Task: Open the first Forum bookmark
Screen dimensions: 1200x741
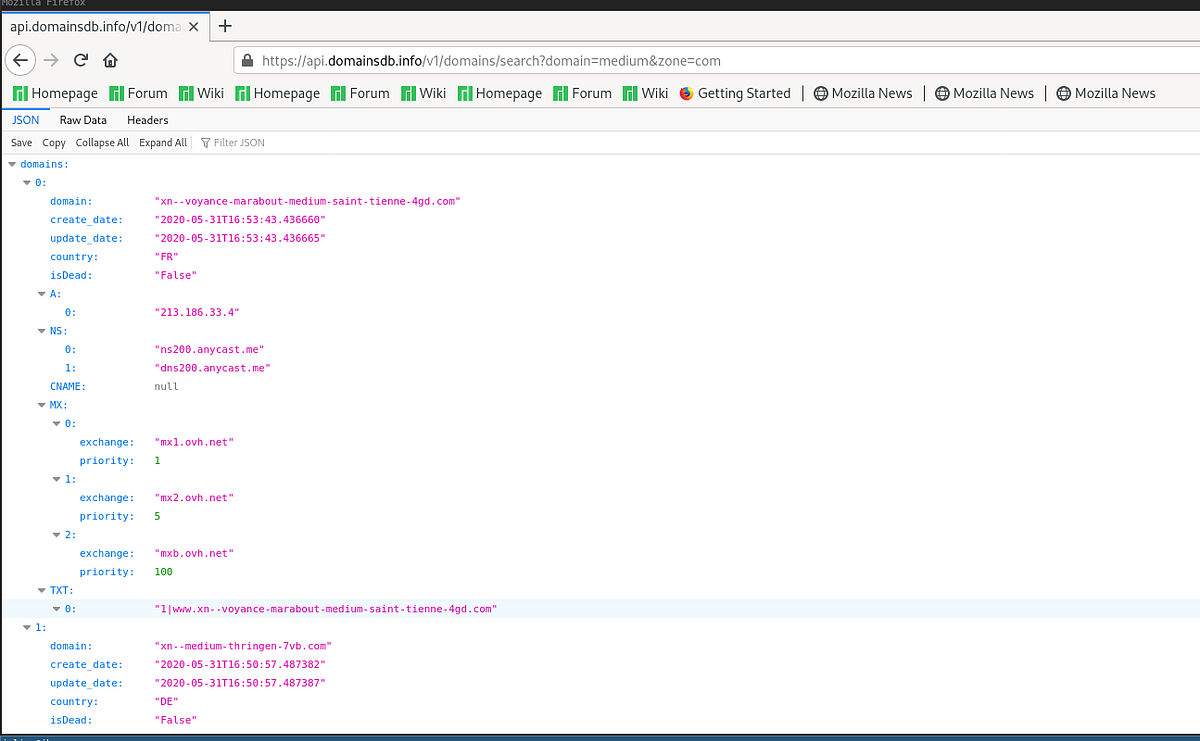Action: (x=138, y=93)
